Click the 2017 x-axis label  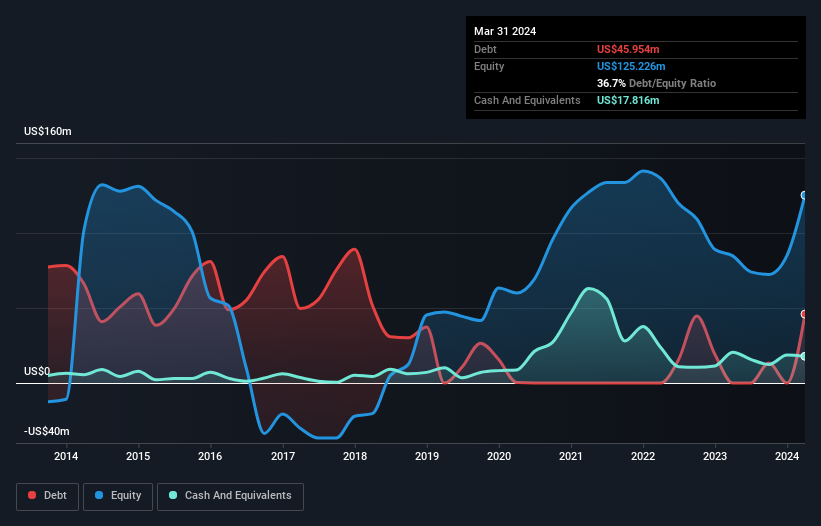[x=283, y=456]
